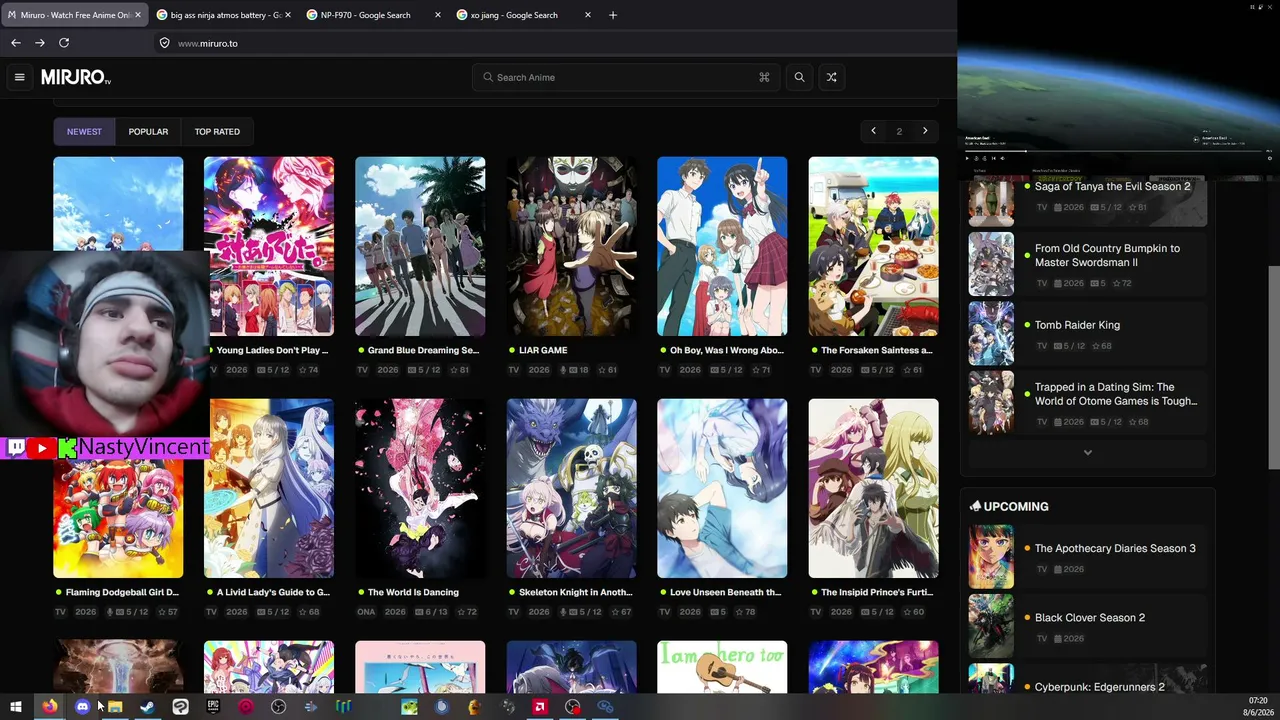Open the Windows Start menu
This screenshot has height=720, width=1280.
coord(16,707)
